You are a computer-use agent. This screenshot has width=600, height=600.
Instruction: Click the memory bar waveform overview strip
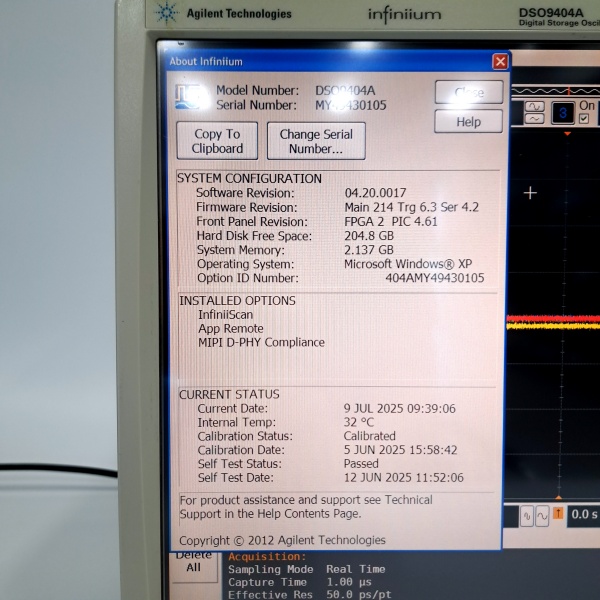coord(555,91)
